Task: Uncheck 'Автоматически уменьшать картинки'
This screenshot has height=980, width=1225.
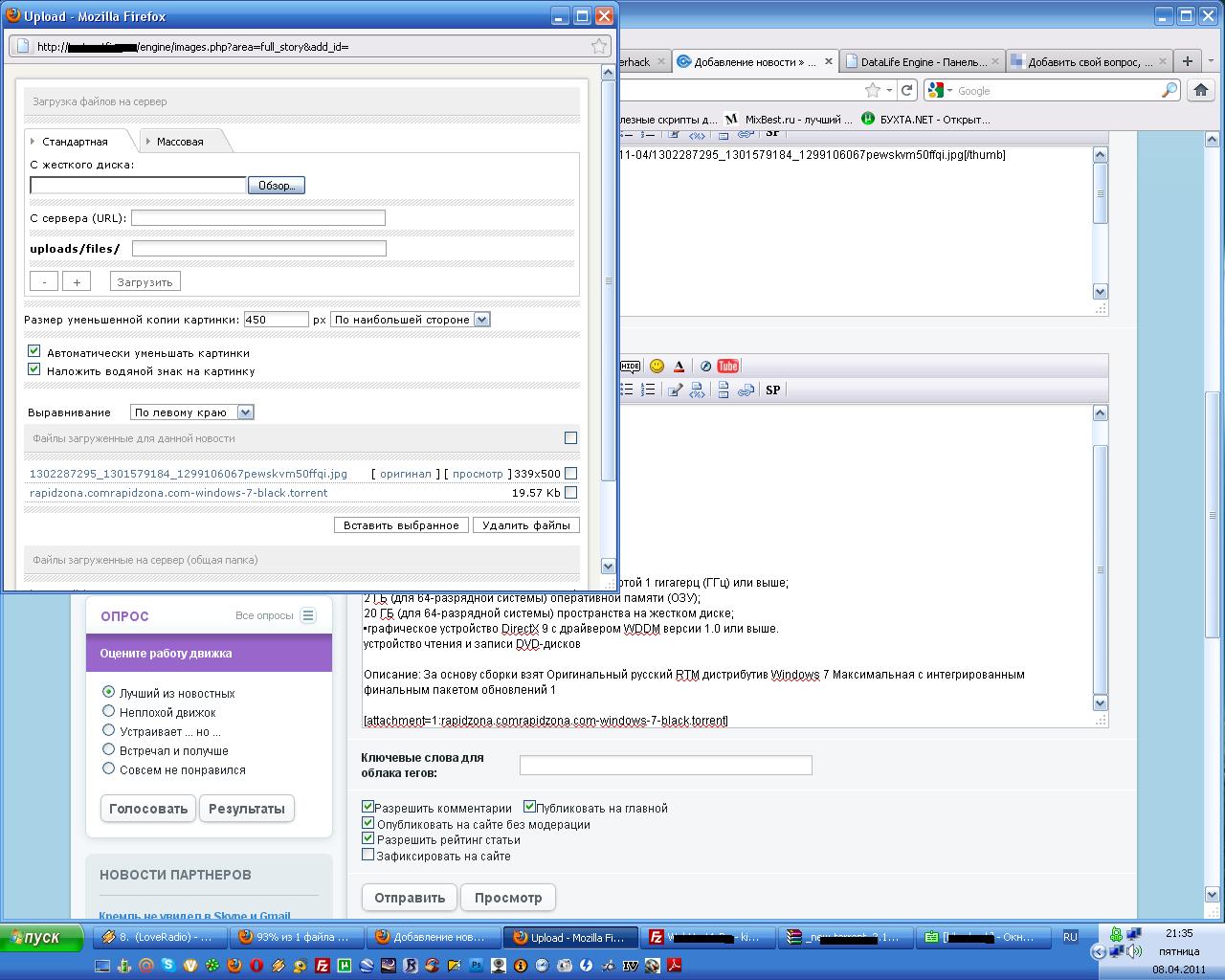Action: [34, 351]
